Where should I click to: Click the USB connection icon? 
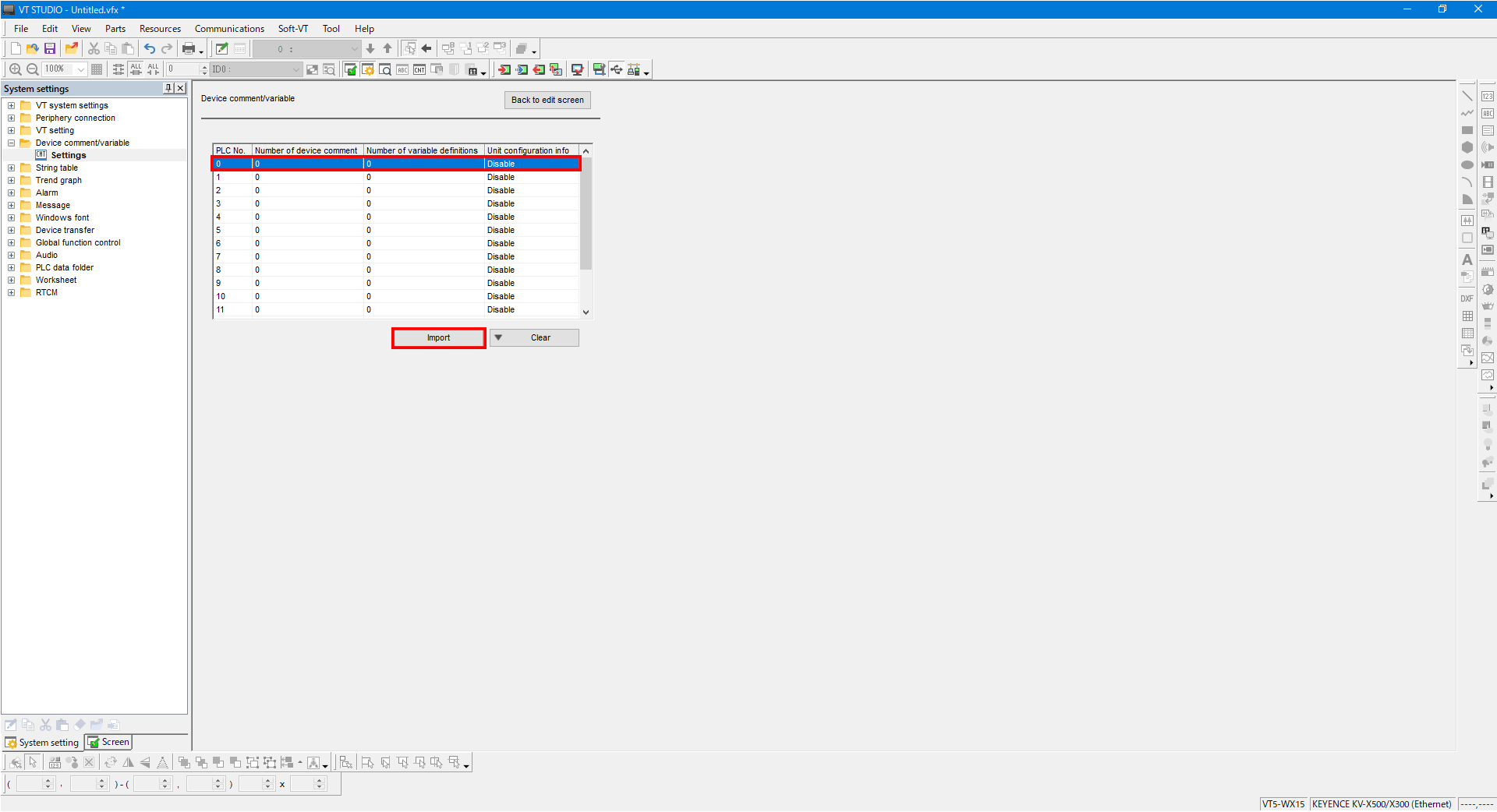tap(617, 69)
